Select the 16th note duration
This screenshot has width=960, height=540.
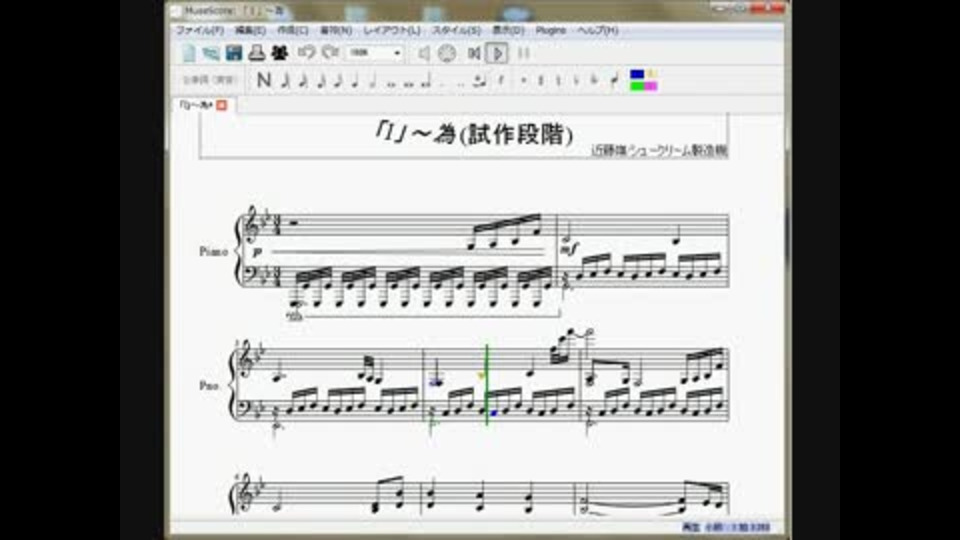(x=321, y=80)
